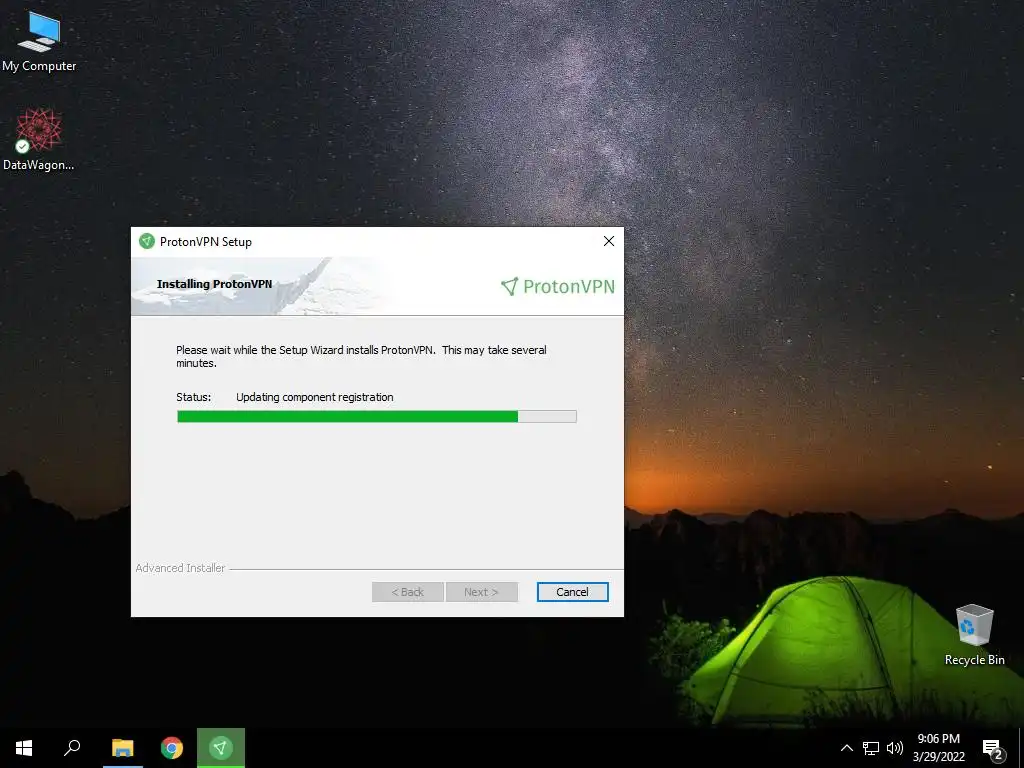Show hidden system tray icons
Screen dimensions: 1024x768
[x=846, y=748]
